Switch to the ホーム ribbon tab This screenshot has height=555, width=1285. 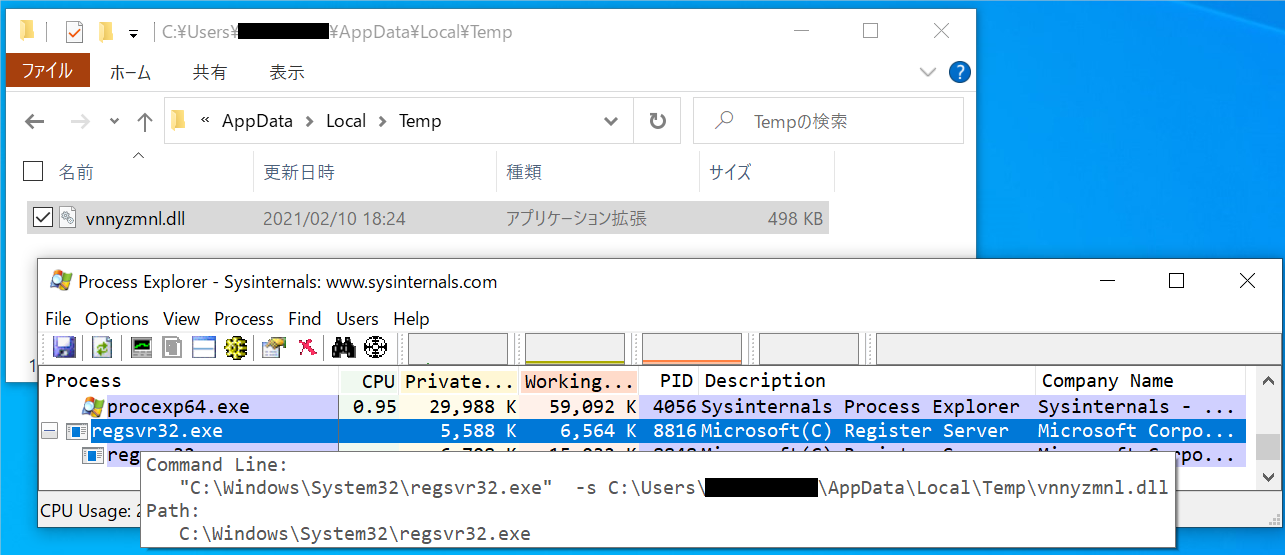130,72
